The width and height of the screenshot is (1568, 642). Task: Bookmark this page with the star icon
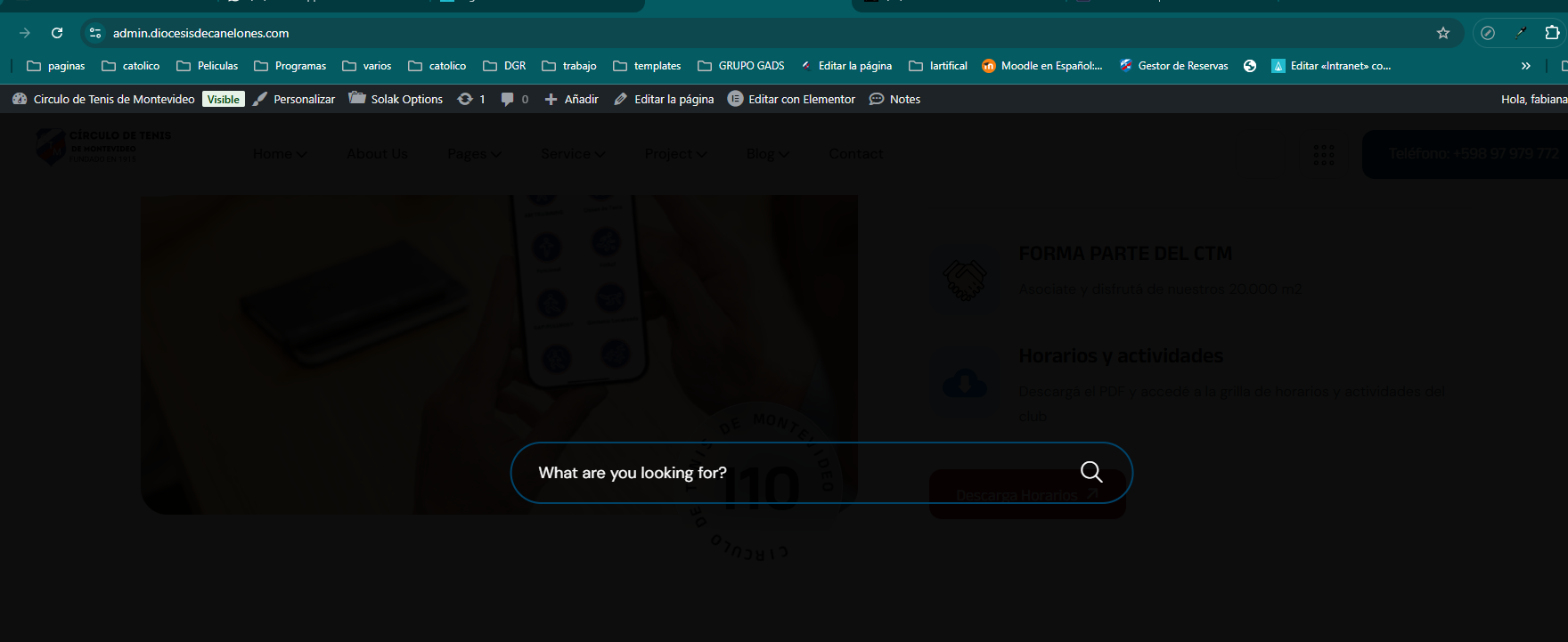coord(1443,33)
